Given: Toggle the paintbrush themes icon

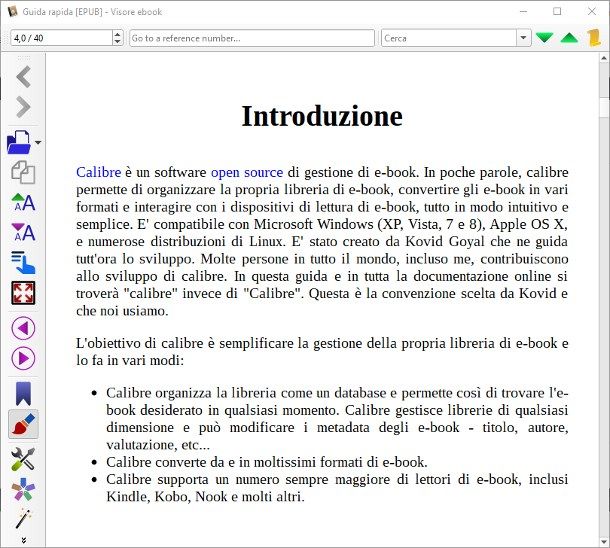Looking at the screenshot, I should 23,424.
